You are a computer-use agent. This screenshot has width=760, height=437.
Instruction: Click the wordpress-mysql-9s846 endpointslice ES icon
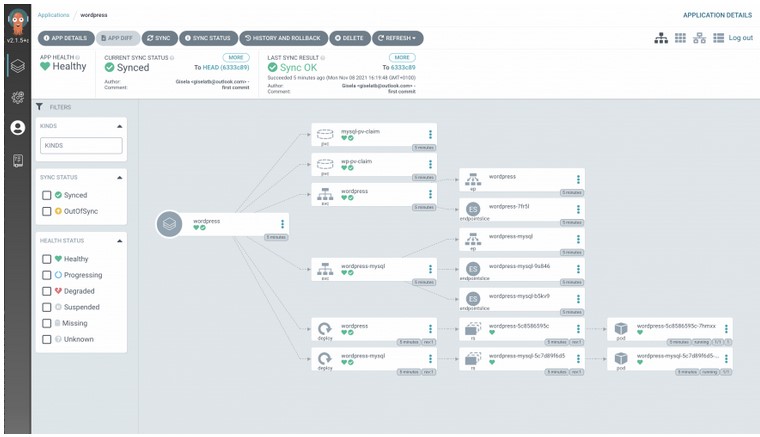click(473, 269)
